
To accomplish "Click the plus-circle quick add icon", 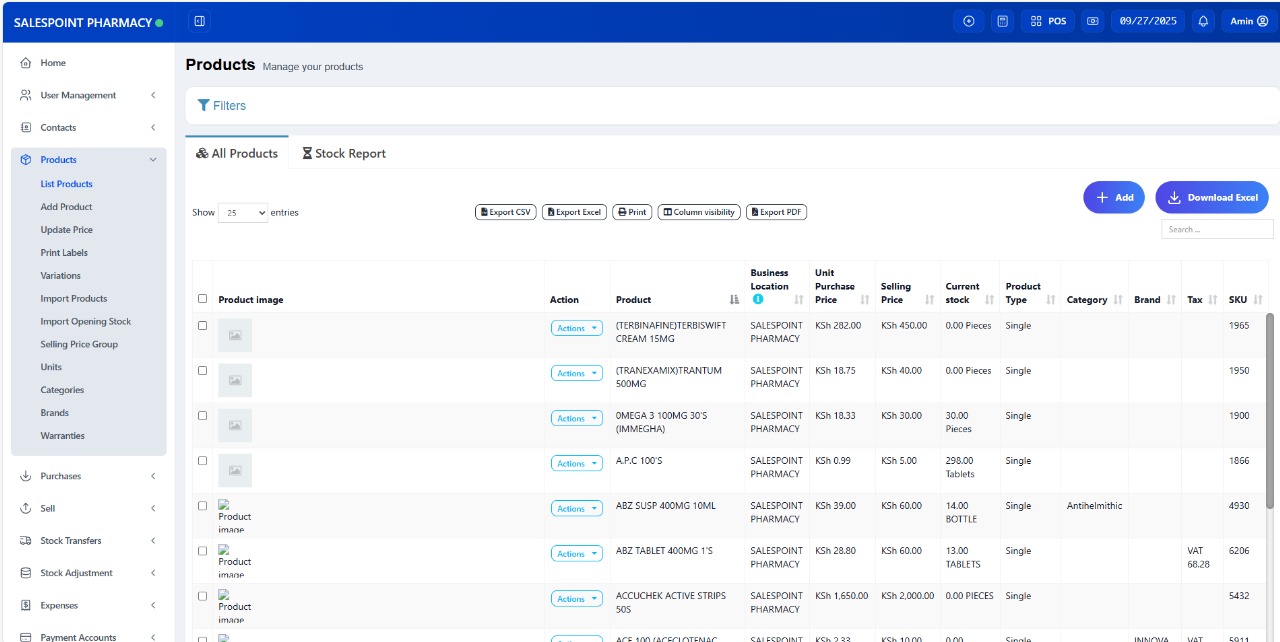I will coord(968,21).
